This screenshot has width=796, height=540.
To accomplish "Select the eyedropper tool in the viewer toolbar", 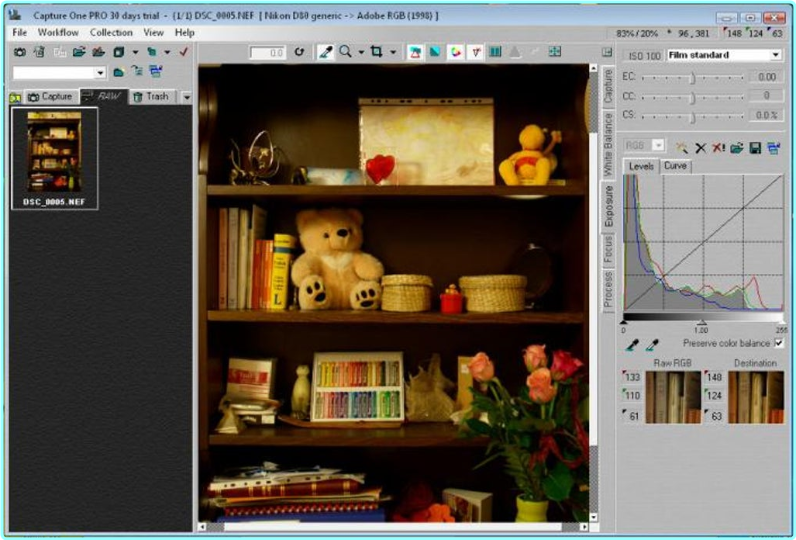I will 325,52.
